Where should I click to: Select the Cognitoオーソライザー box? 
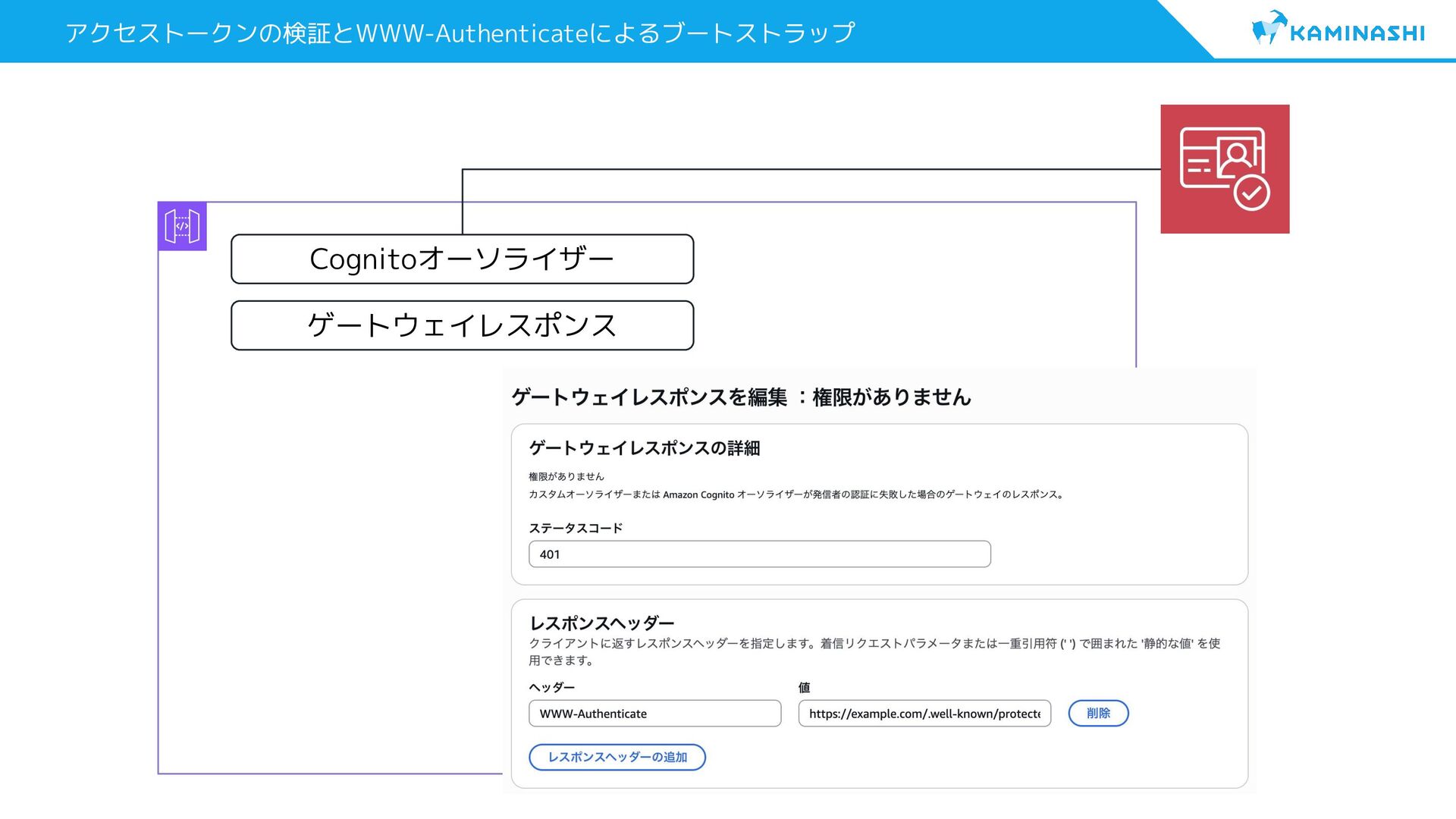click(x=462, y=259)
